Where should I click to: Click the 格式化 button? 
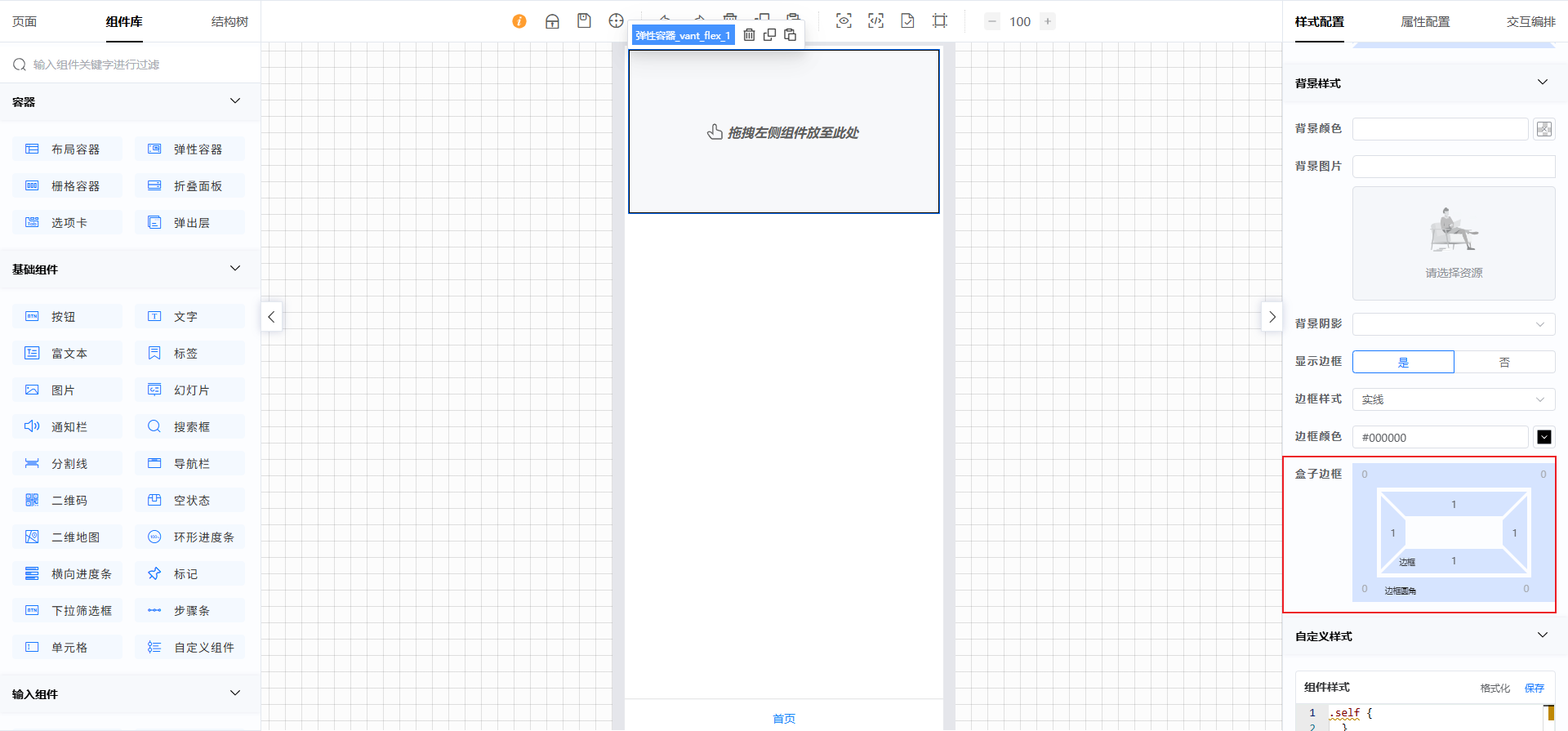1494,688
